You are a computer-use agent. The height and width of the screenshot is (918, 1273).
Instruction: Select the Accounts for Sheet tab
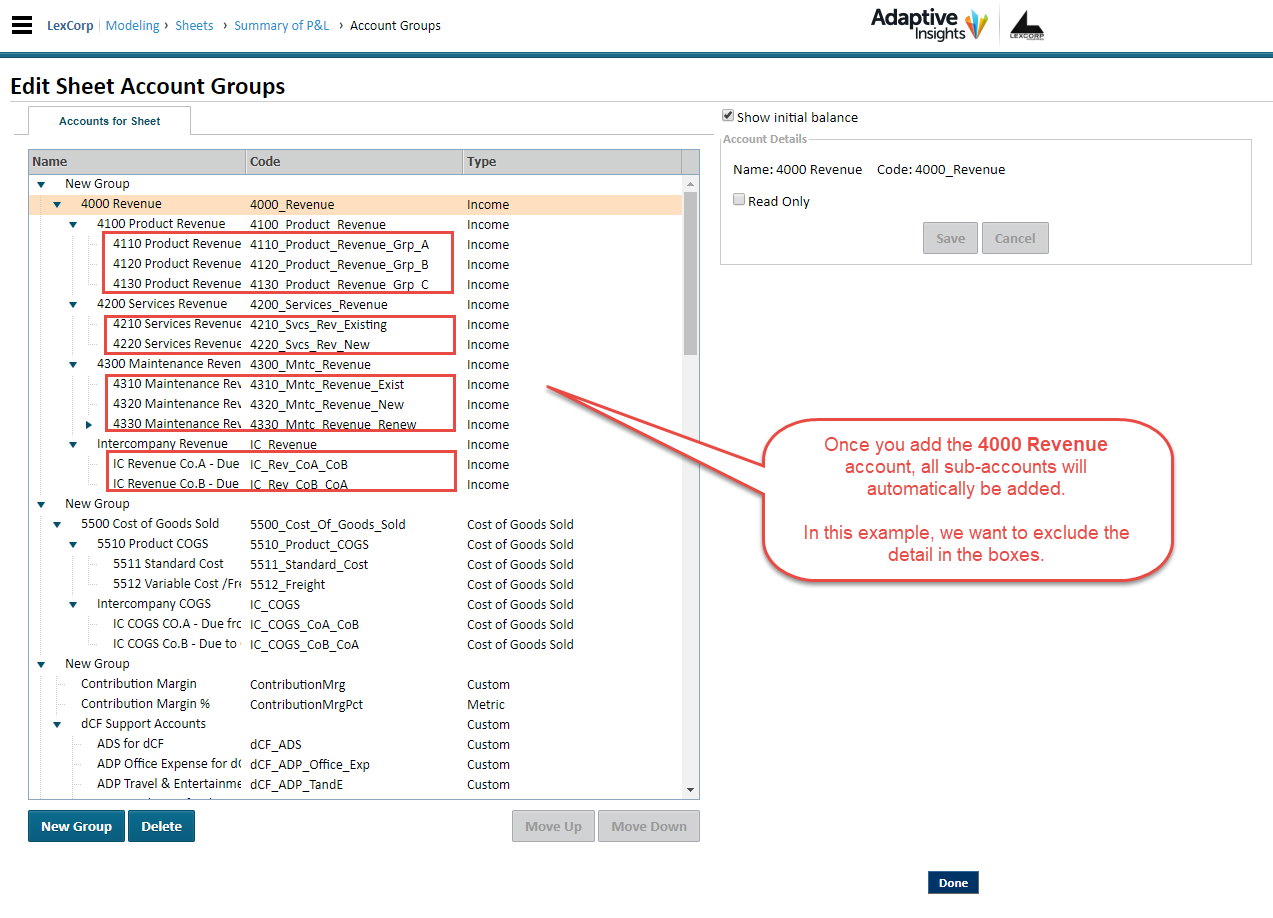[x=109, y=121]
